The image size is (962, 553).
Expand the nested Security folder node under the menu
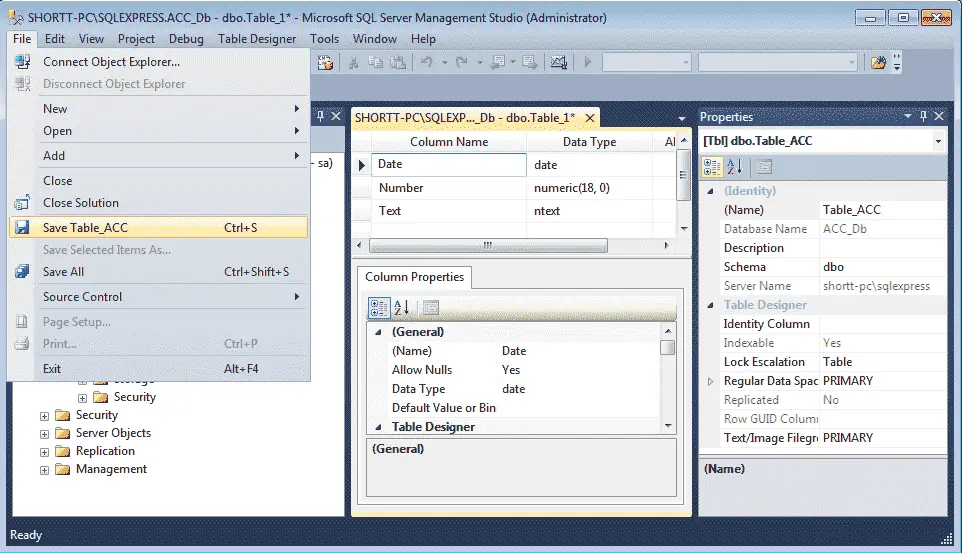(82, 398)
